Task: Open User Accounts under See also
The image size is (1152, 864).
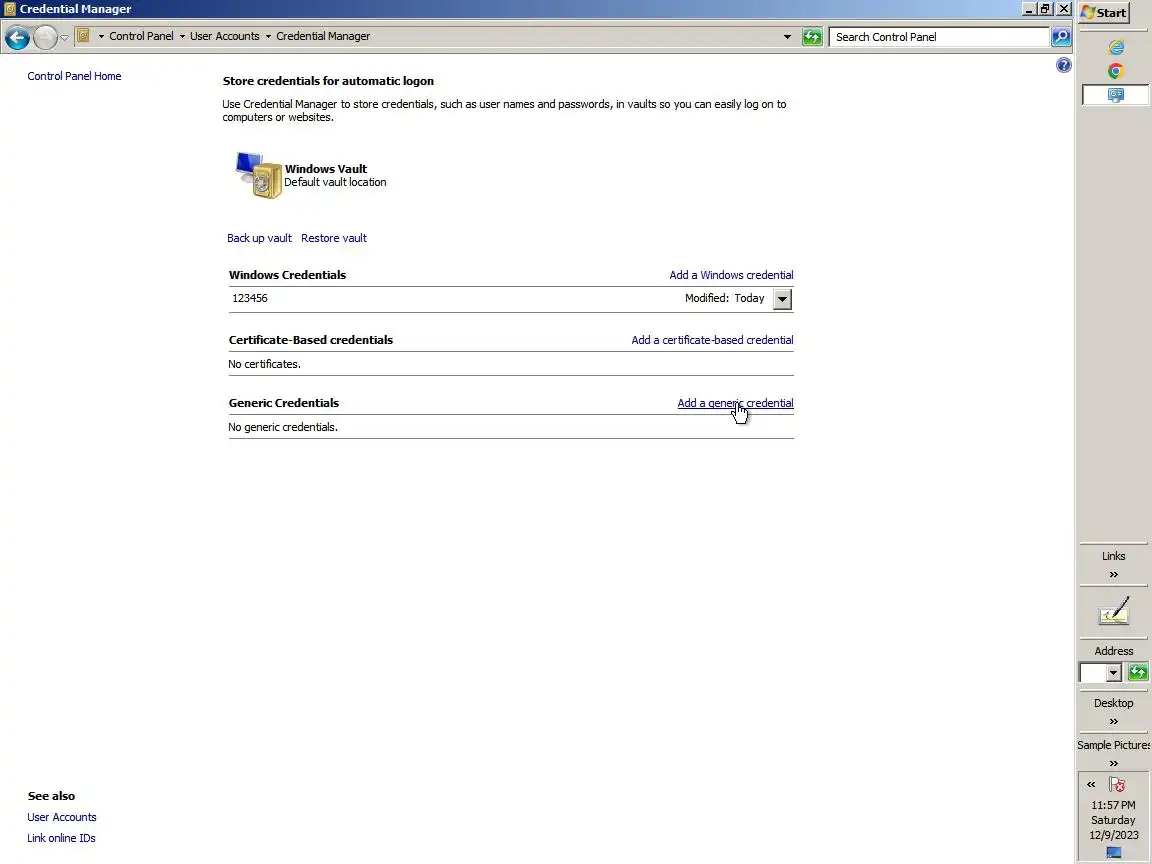Action: (62, 817)
